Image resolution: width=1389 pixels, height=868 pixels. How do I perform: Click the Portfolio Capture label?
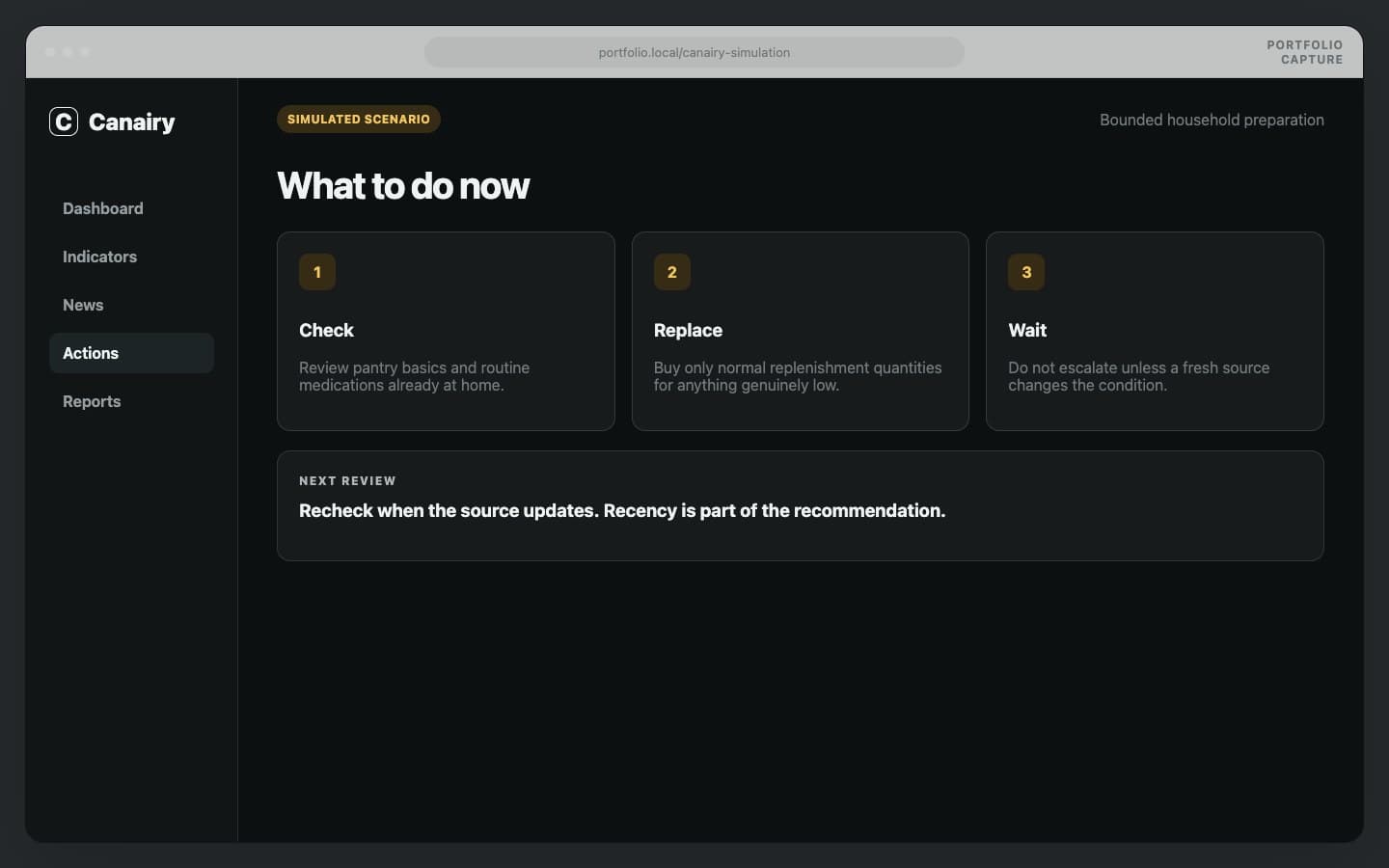click(1304, 52)
